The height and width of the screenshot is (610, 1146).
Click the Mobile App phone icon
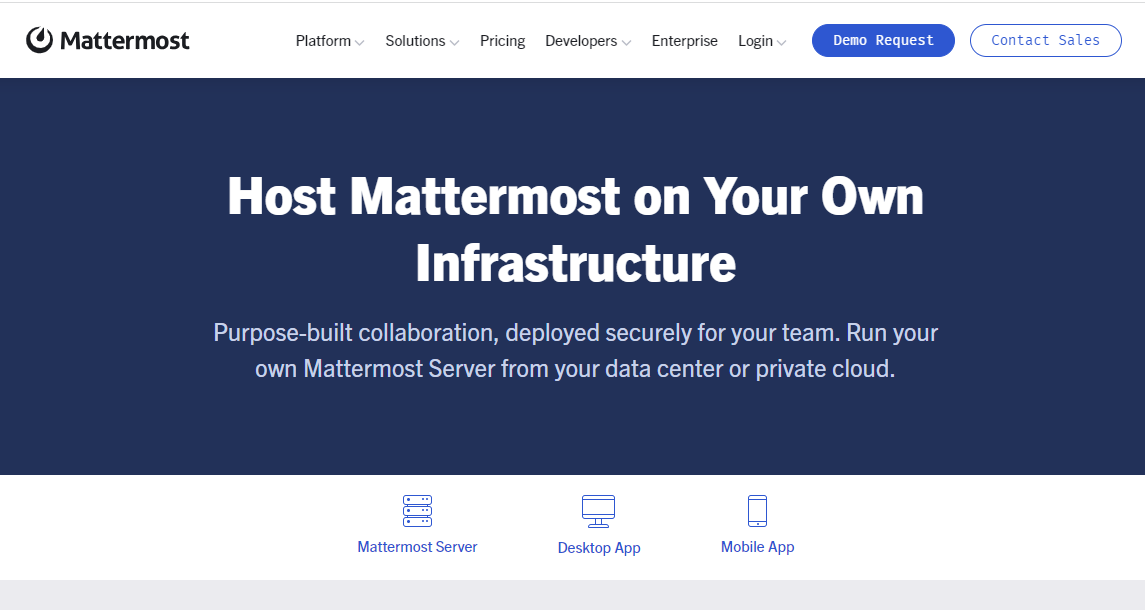pyautogui.click(x=757, y=511)
